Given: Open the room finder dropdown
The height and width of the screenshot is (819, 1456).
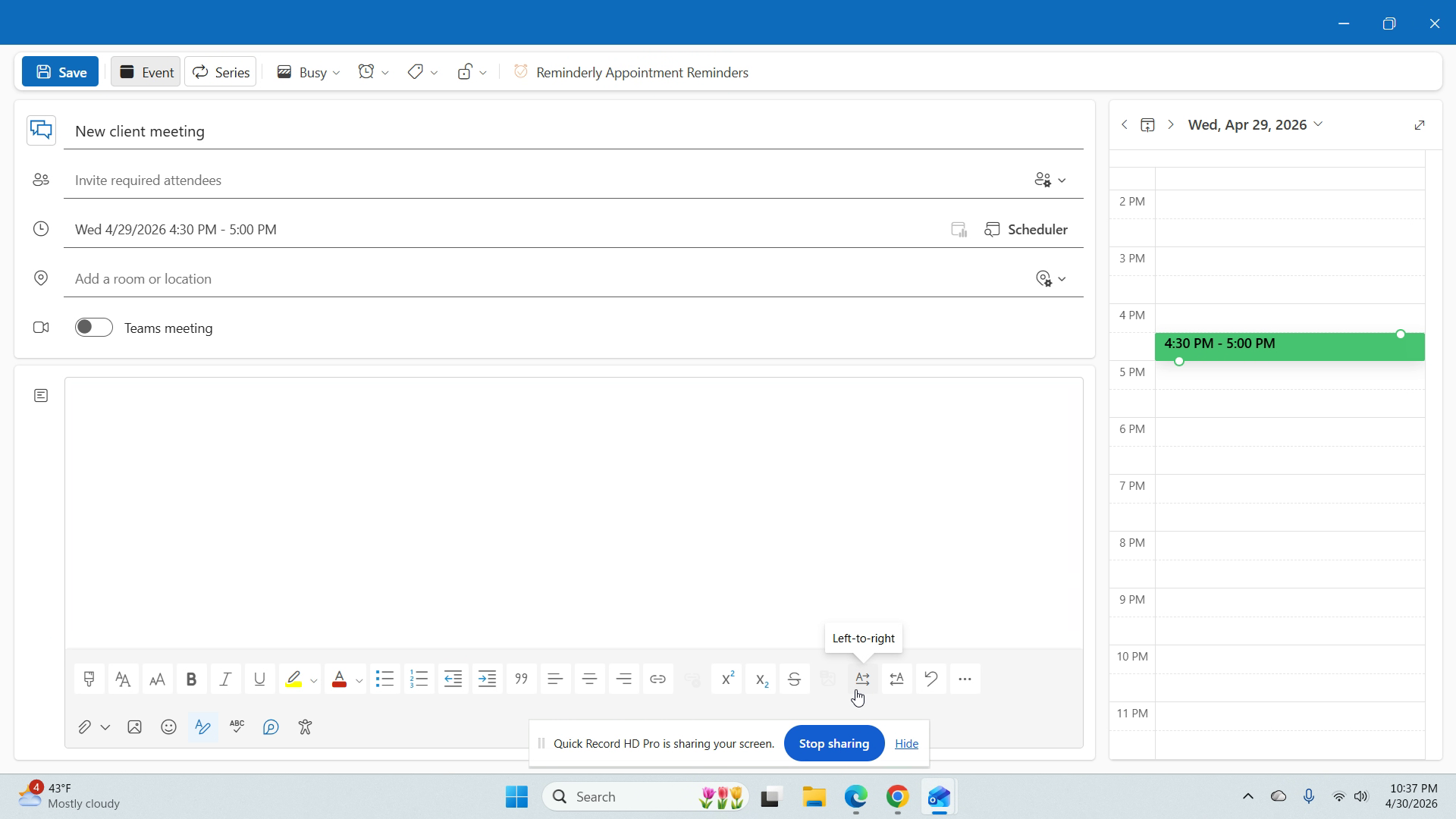Looking at the screenshot, I should tap(1050, 279).
